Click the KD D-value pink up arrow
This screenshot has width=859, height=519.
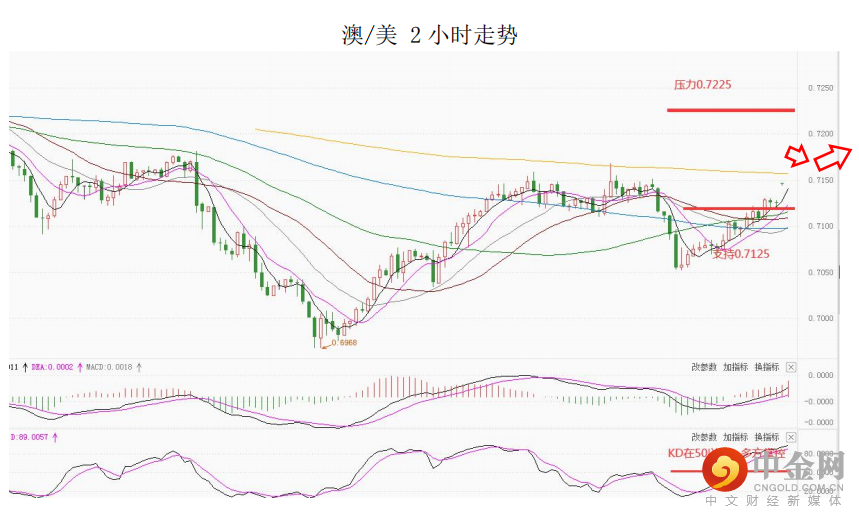pos(55,437)
